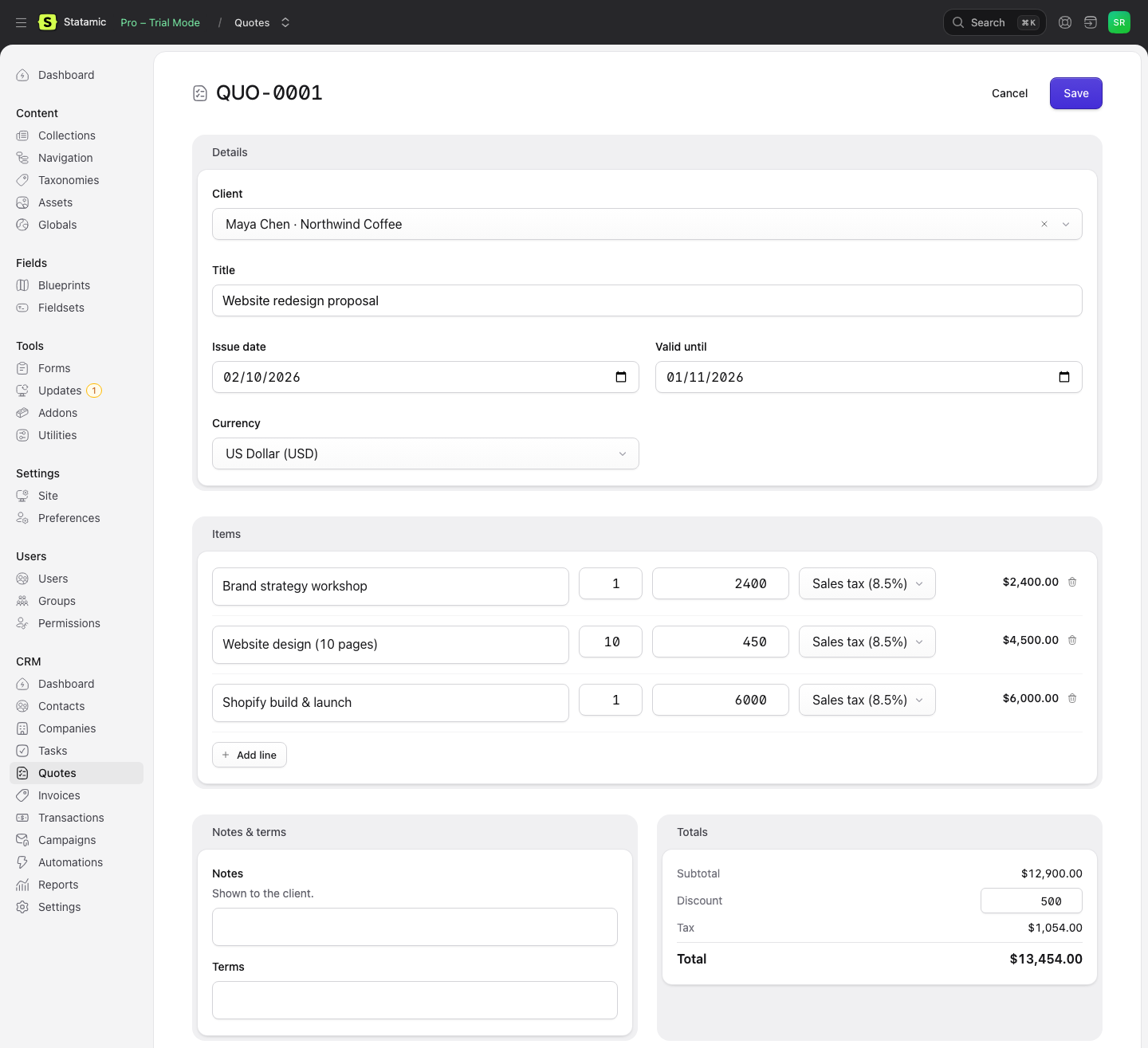The height and width of the screenshot is (1048, 1148).
Task: Clear the selected client with the X
Action: [x=1044, y=224]
